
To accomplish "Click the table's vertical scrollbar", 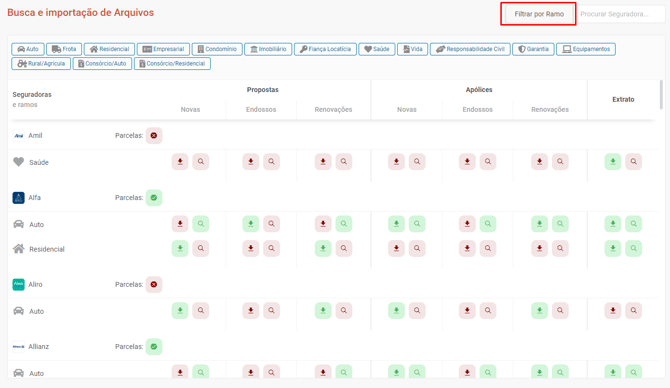I will click(x=661, y=95).
